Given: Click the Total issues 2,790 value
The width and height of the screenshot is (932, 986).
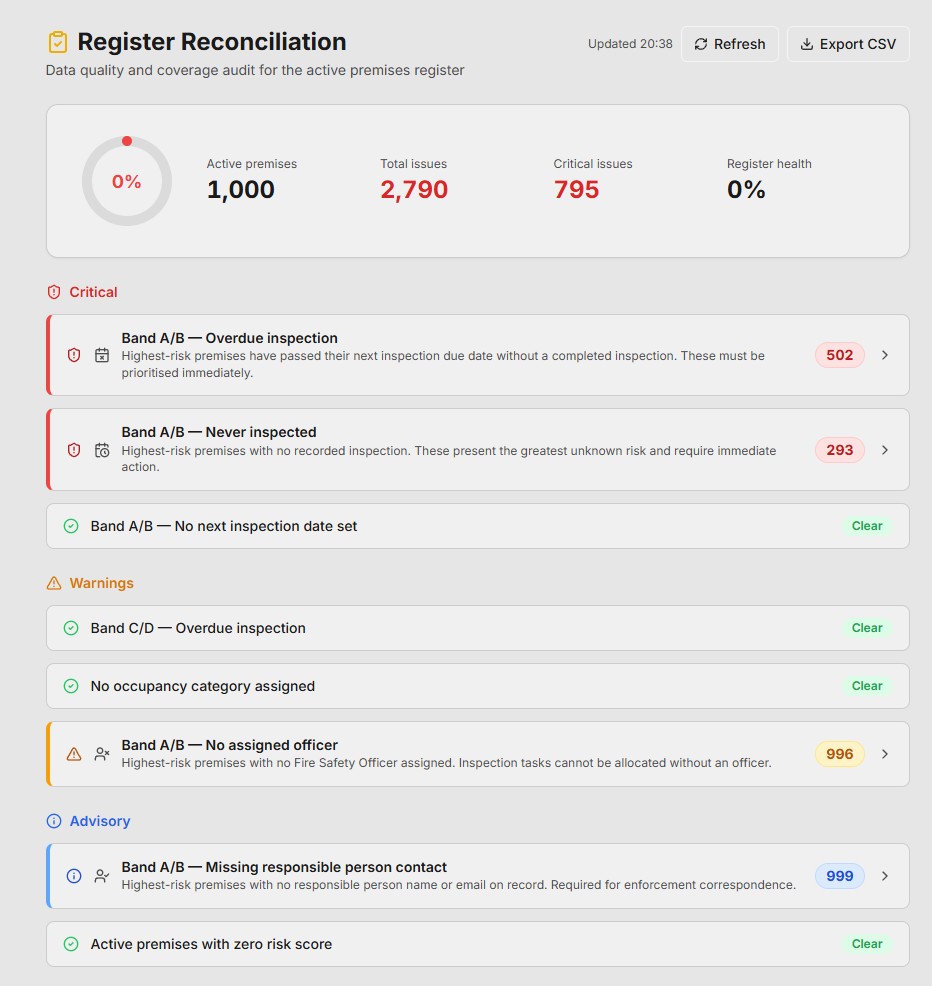Looking at the screenshot, I should 414,190.
